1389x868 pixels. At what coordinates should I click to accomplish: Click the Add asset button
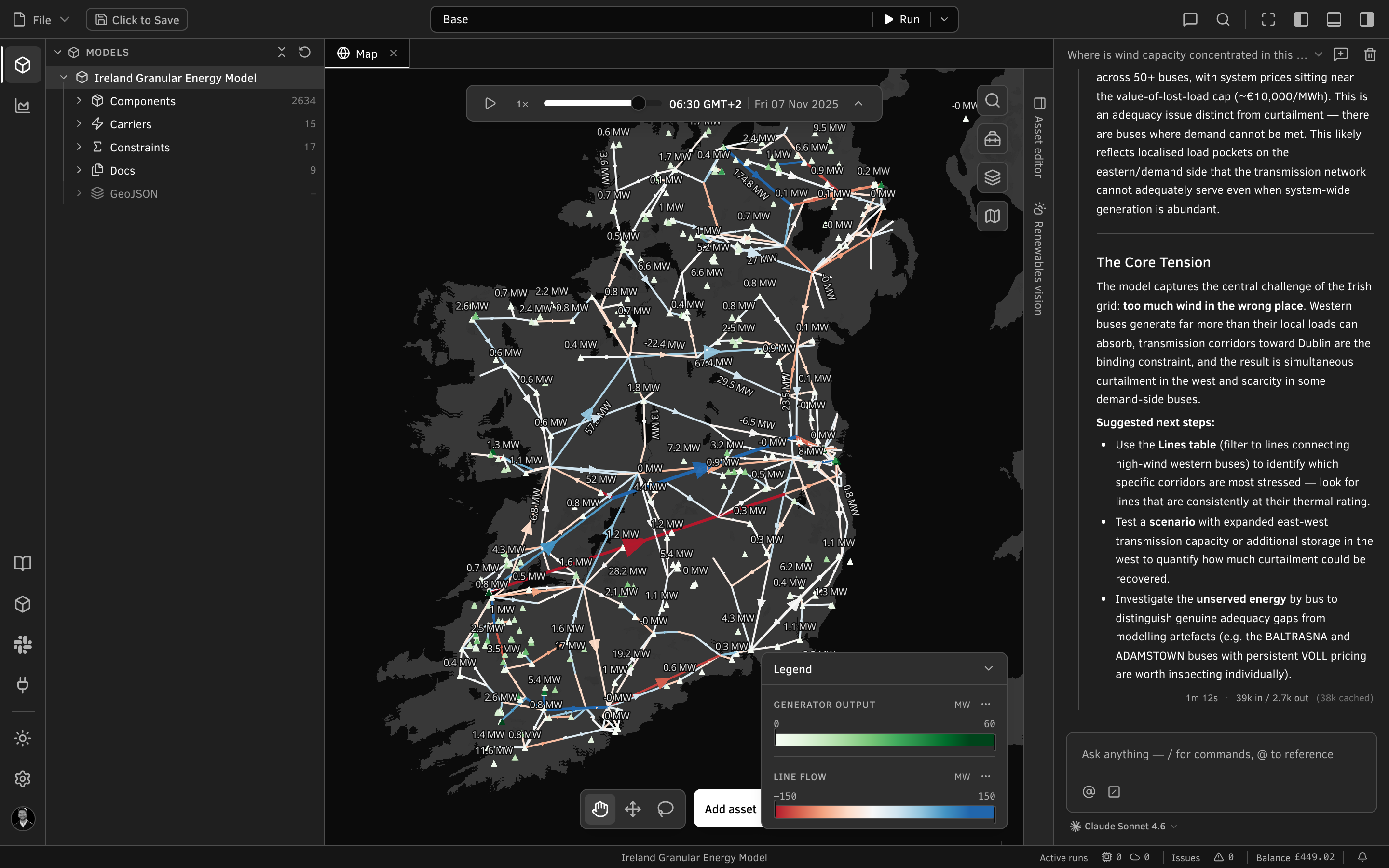729,809
